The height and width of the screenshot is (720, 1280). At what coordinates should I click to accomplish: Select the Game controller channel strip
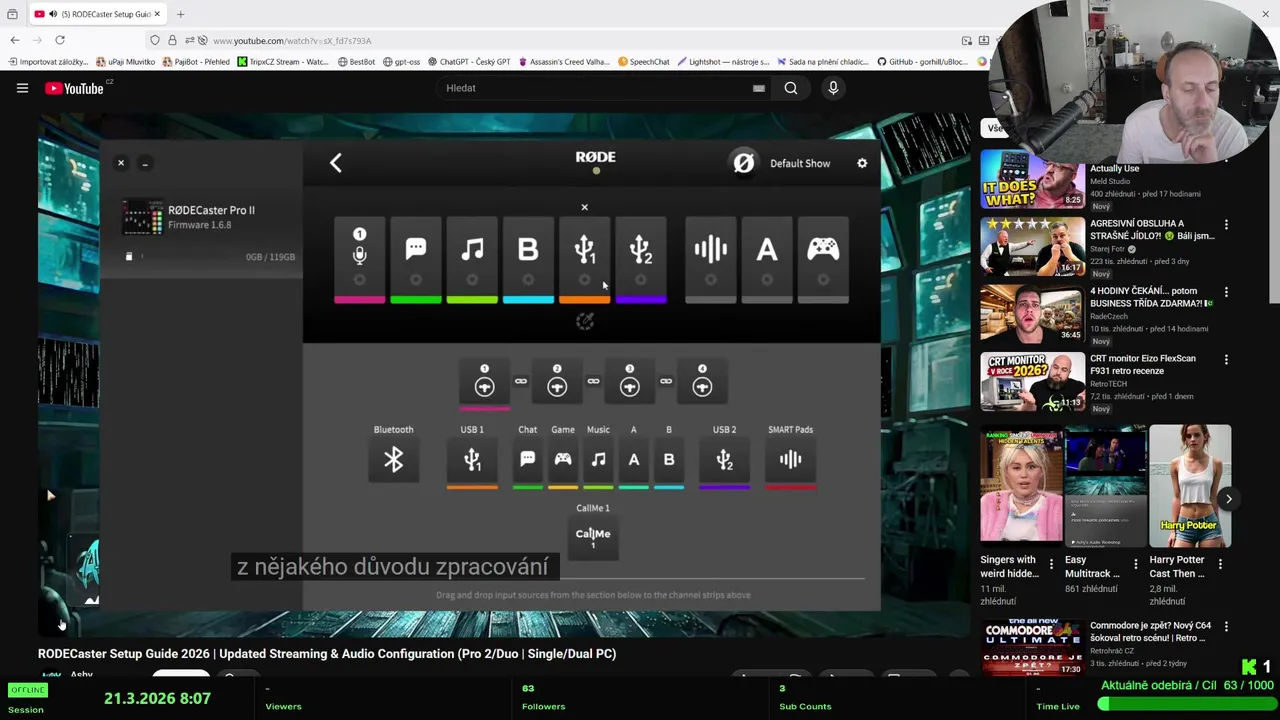[x=823, y=258]
